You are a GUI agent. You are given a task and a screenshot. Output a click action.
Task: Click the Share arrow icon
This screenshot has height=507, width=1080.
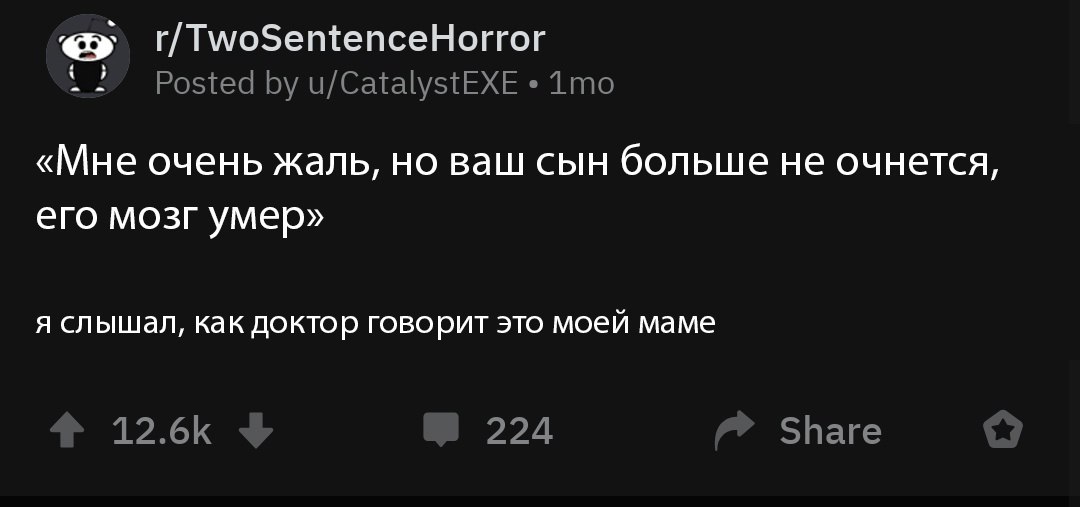pos(736,431)
